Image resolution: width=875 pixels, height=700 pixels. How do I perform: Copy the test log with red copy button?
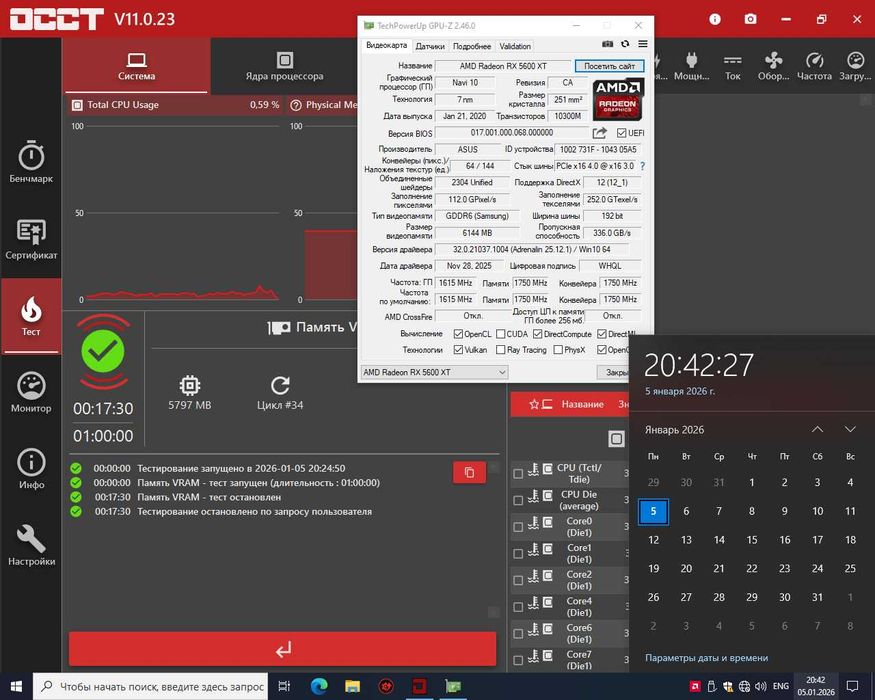pyautogui.click(x=469, y=472)
